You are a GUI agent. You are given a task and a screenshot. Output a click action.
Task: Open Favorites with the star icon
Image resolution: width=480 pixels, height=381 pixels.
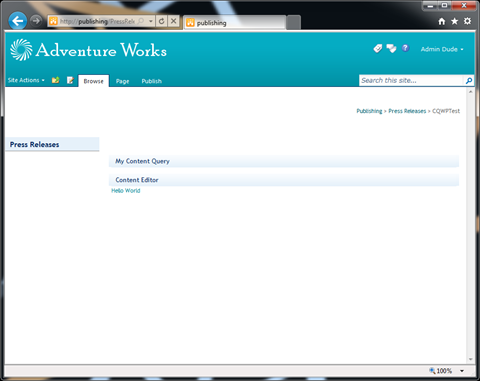pyautogui.click(x=454, y=21)
